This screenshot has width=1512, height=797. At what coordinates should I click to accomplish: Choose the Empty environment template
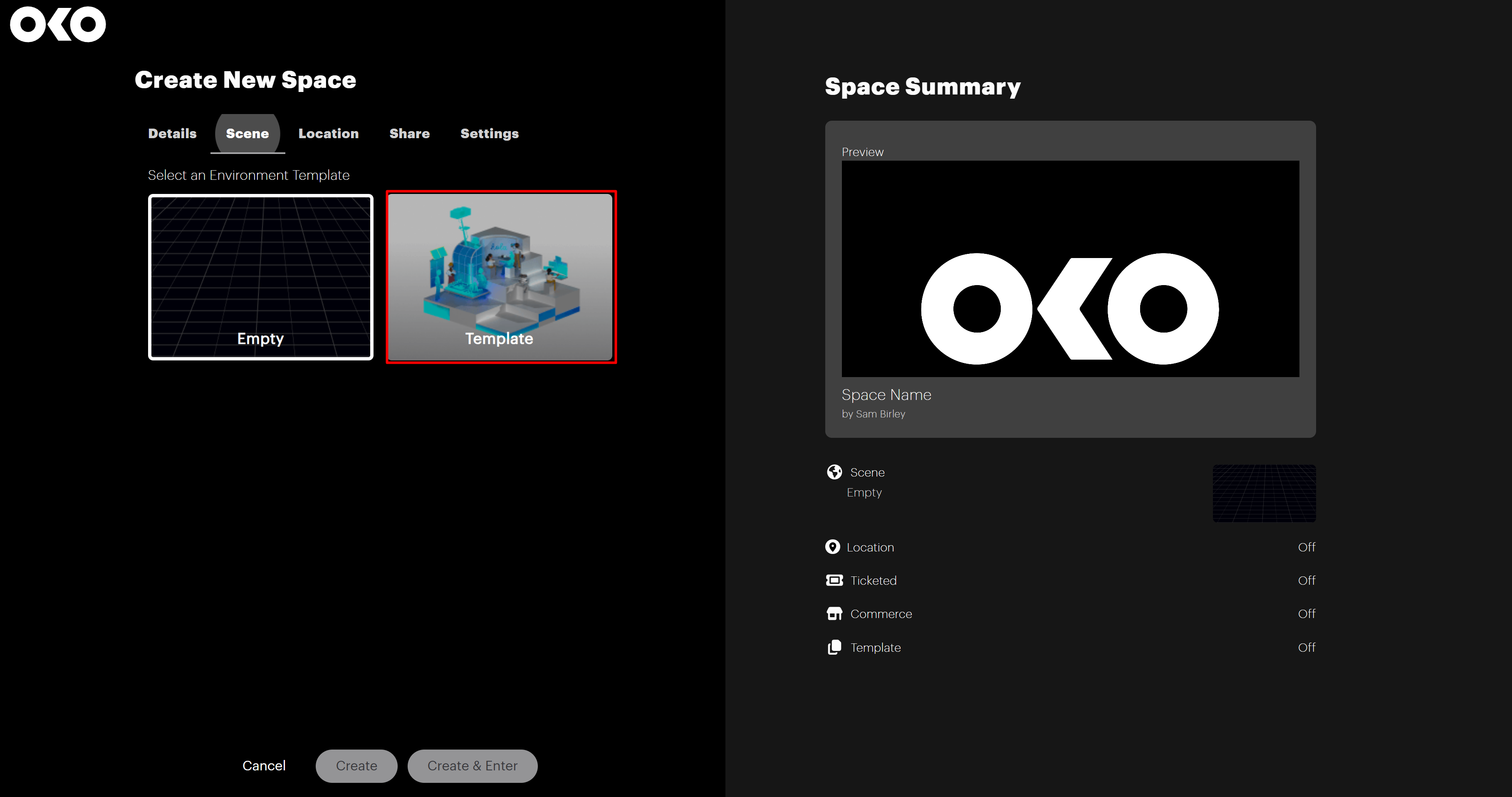tap(261, 277)
